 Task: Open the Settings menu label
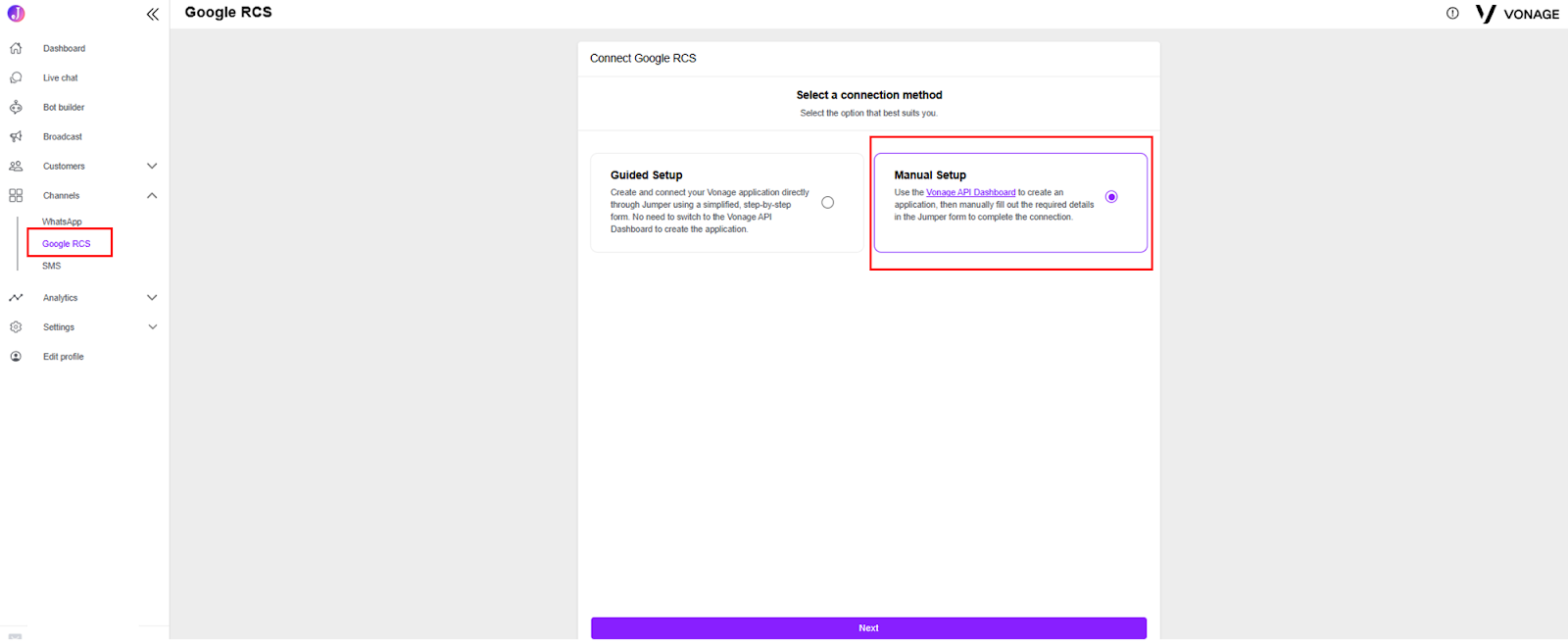coord(59,326)
